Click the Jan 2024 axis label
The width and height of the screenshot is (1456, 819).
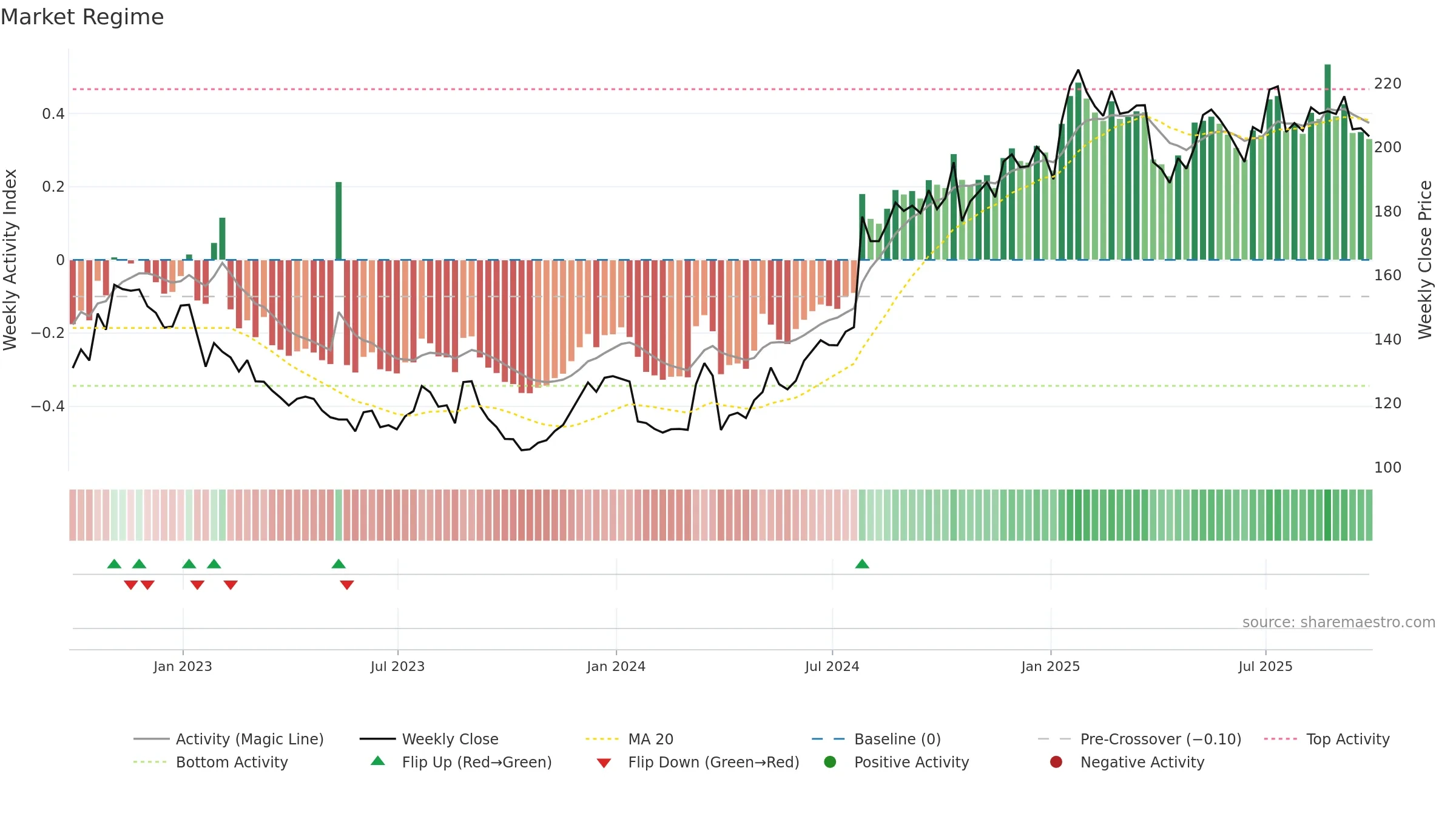click(x=616, y=666)
